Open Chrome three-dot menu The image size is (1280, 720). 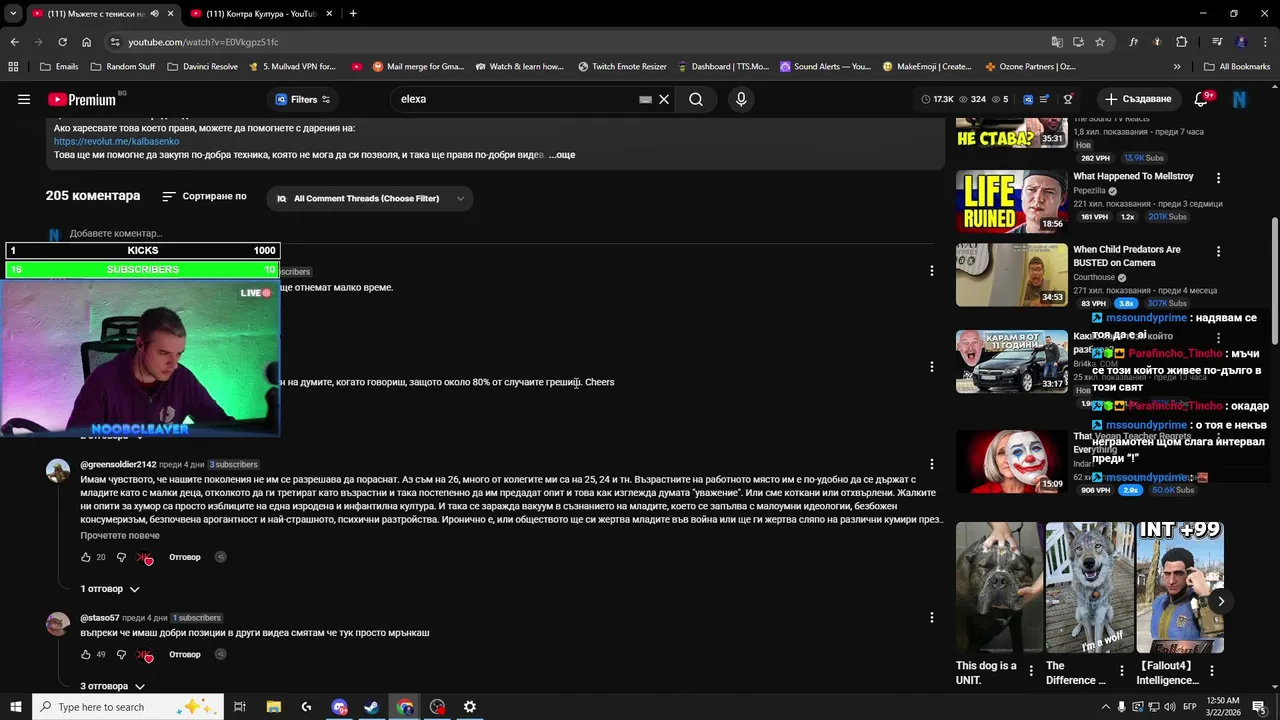click(1264, 42)
